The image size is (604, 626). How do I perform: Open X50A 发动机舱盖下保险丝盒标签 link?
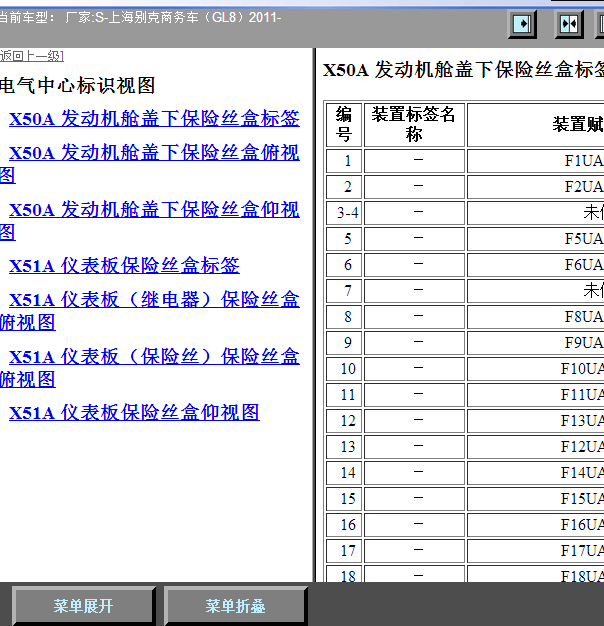[154, 119]
